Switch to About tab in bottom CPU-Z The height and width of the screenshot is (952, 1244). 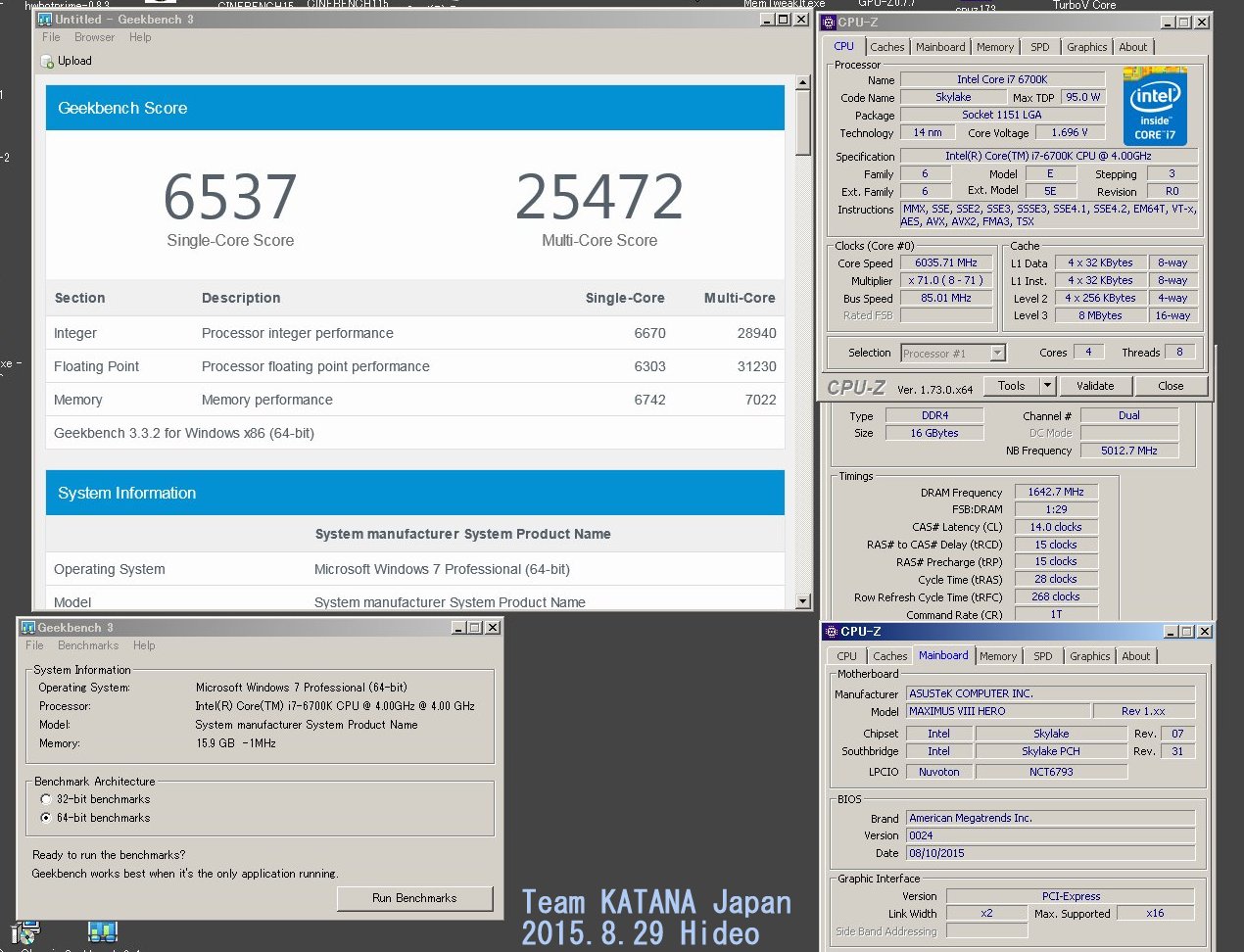click(1136, 656)
